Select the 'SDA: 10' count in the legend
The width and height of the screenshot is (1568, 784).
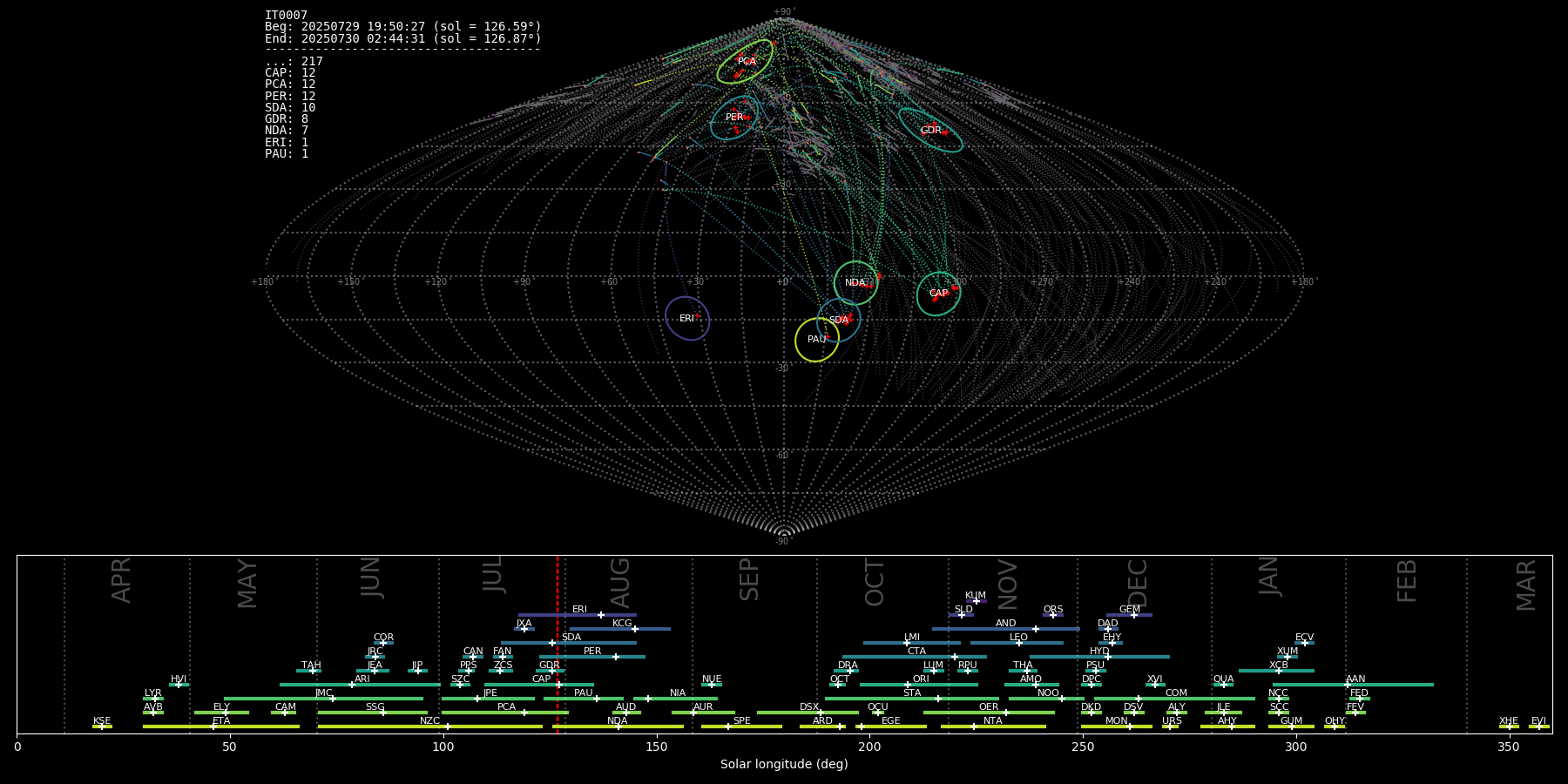(290, 107)
